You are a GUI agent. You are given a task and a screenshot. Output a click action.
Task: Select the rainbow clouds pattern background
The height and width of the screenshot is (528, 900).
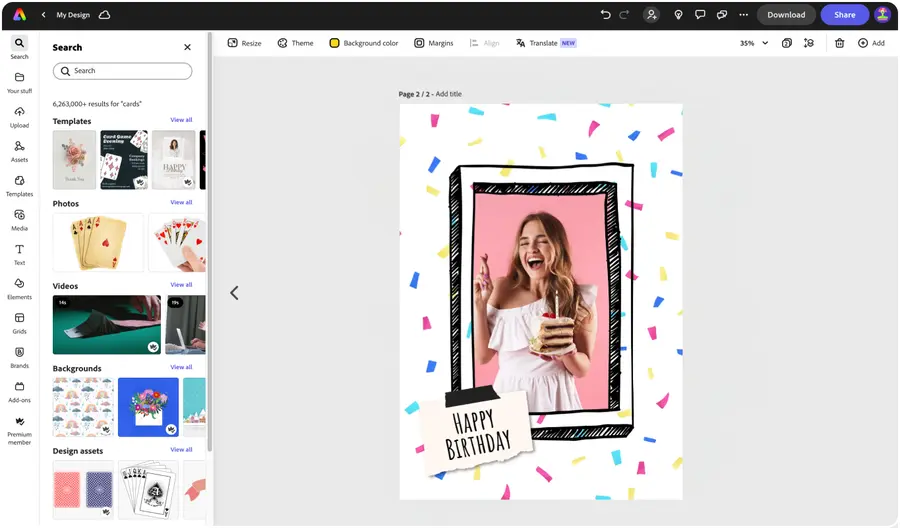click(83, 407)
